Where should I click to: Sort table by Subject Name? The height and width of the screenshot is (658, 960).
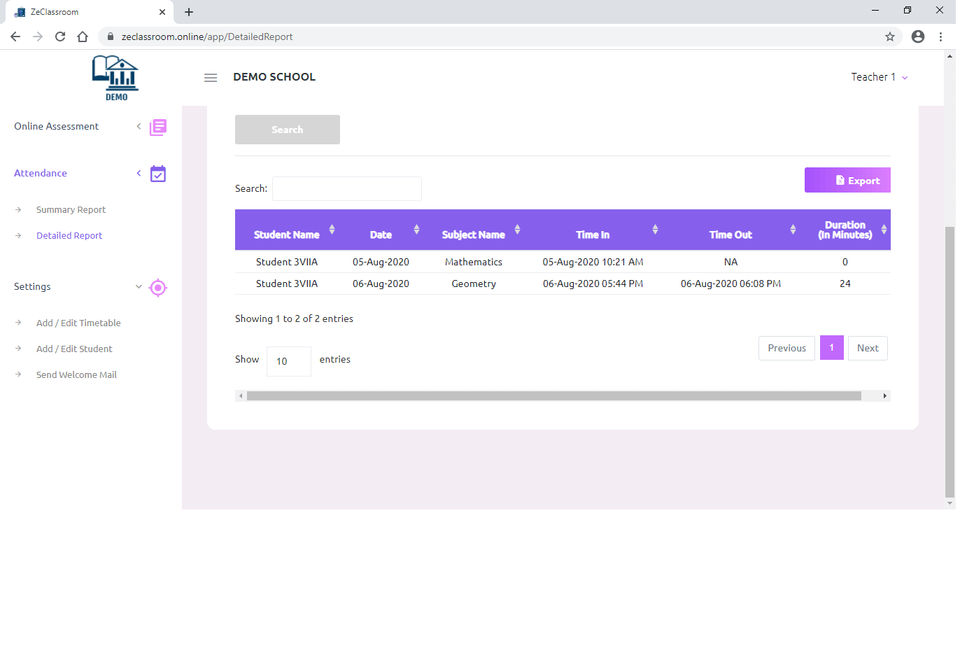517,230
